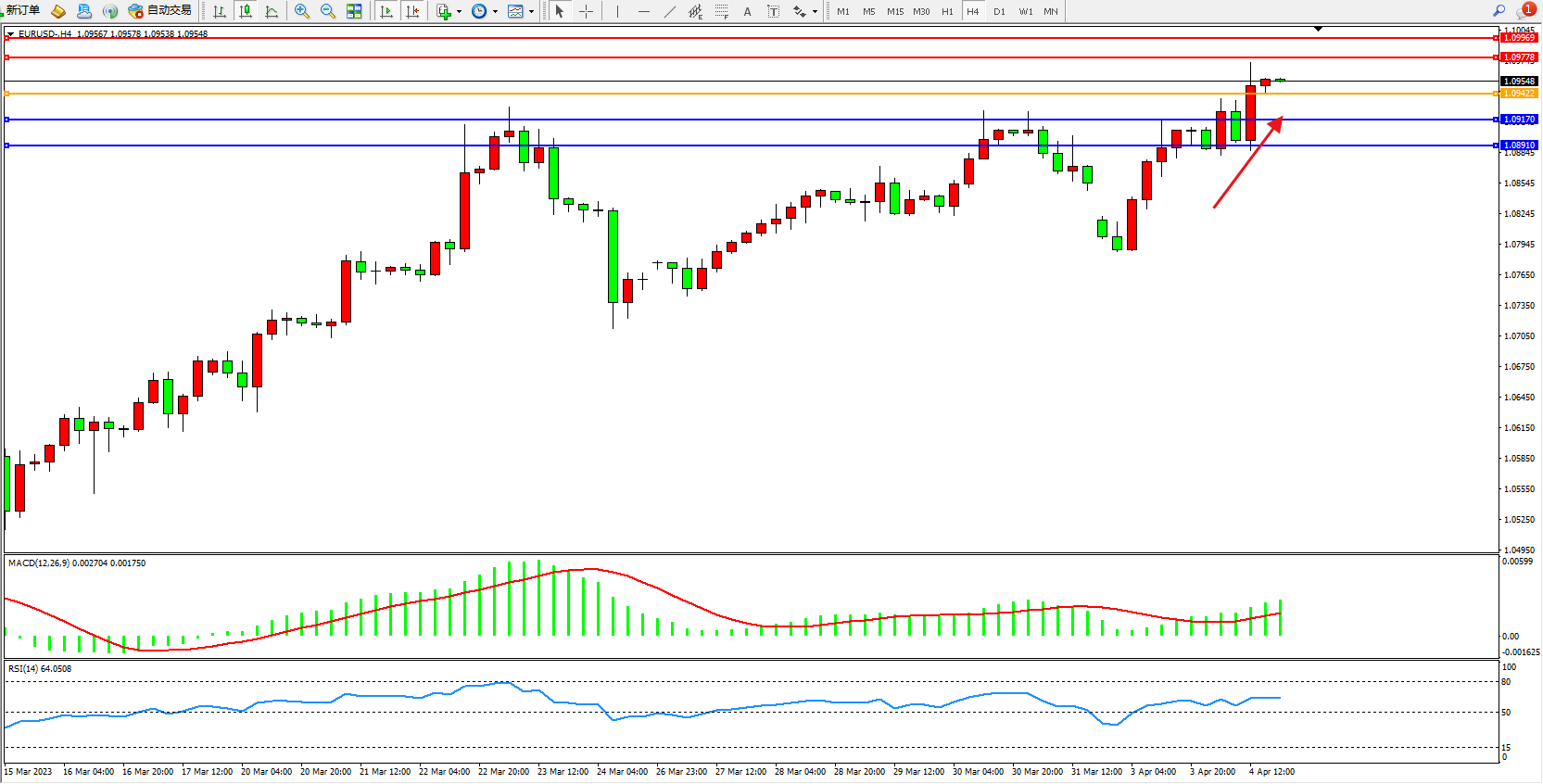Image resolution: width=1543 pixels, height=784 pixels.
Task: Select the trendline drawing tool
Action: (670, 11)
